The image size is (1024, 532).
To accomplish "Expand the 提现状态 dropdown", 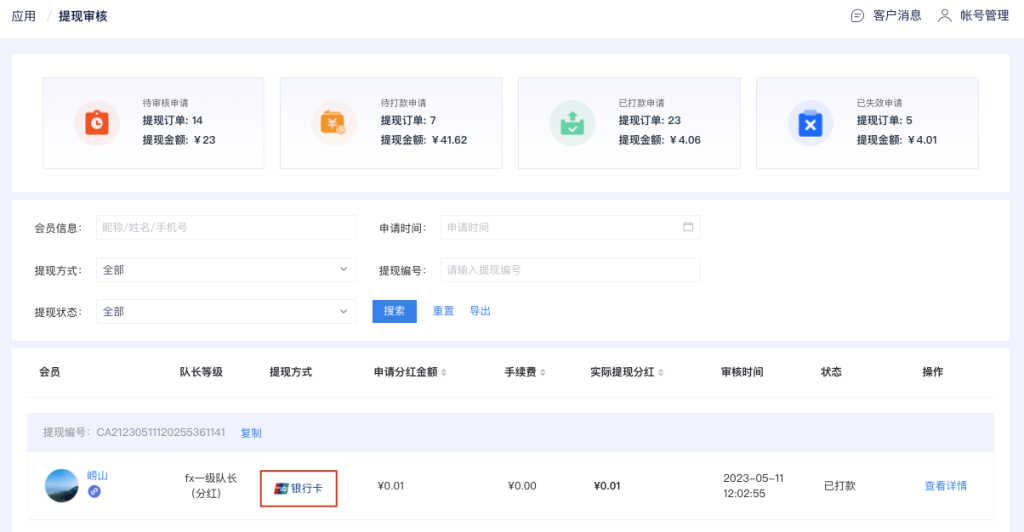I will pos(226,311).
